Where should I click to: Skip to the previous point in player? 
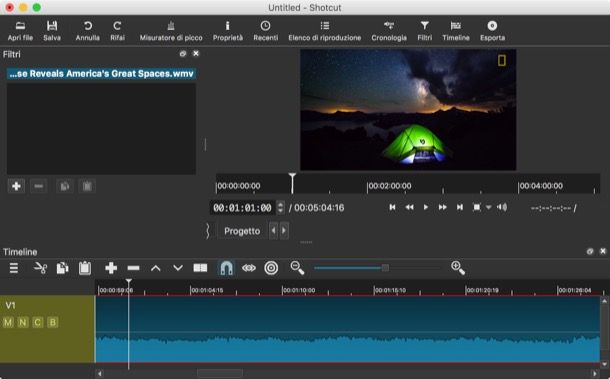click(x=392, y=207)
